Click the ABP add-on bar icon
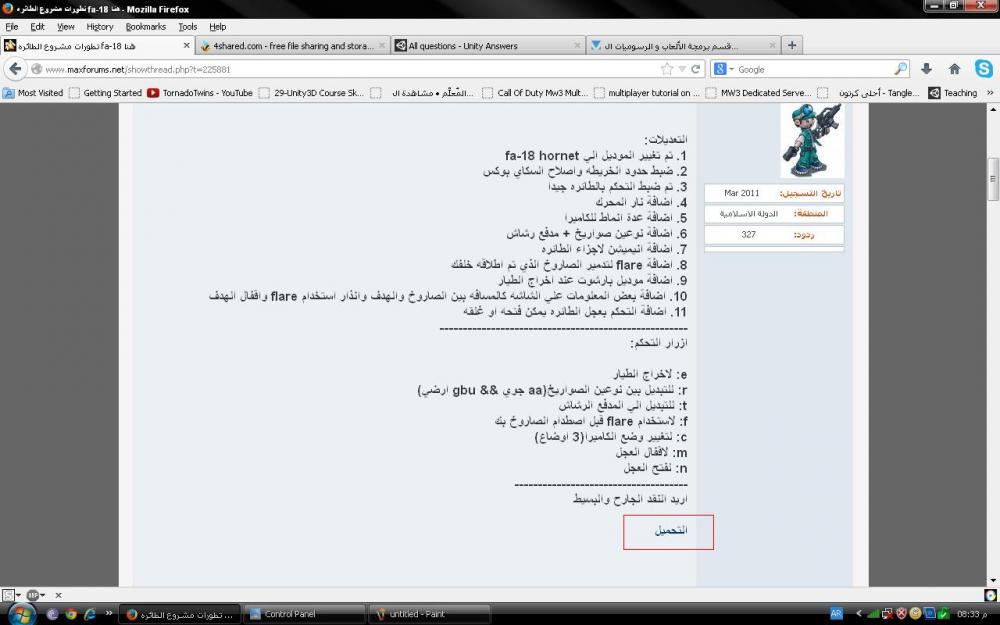The image size is (1000, 625). 33,595
